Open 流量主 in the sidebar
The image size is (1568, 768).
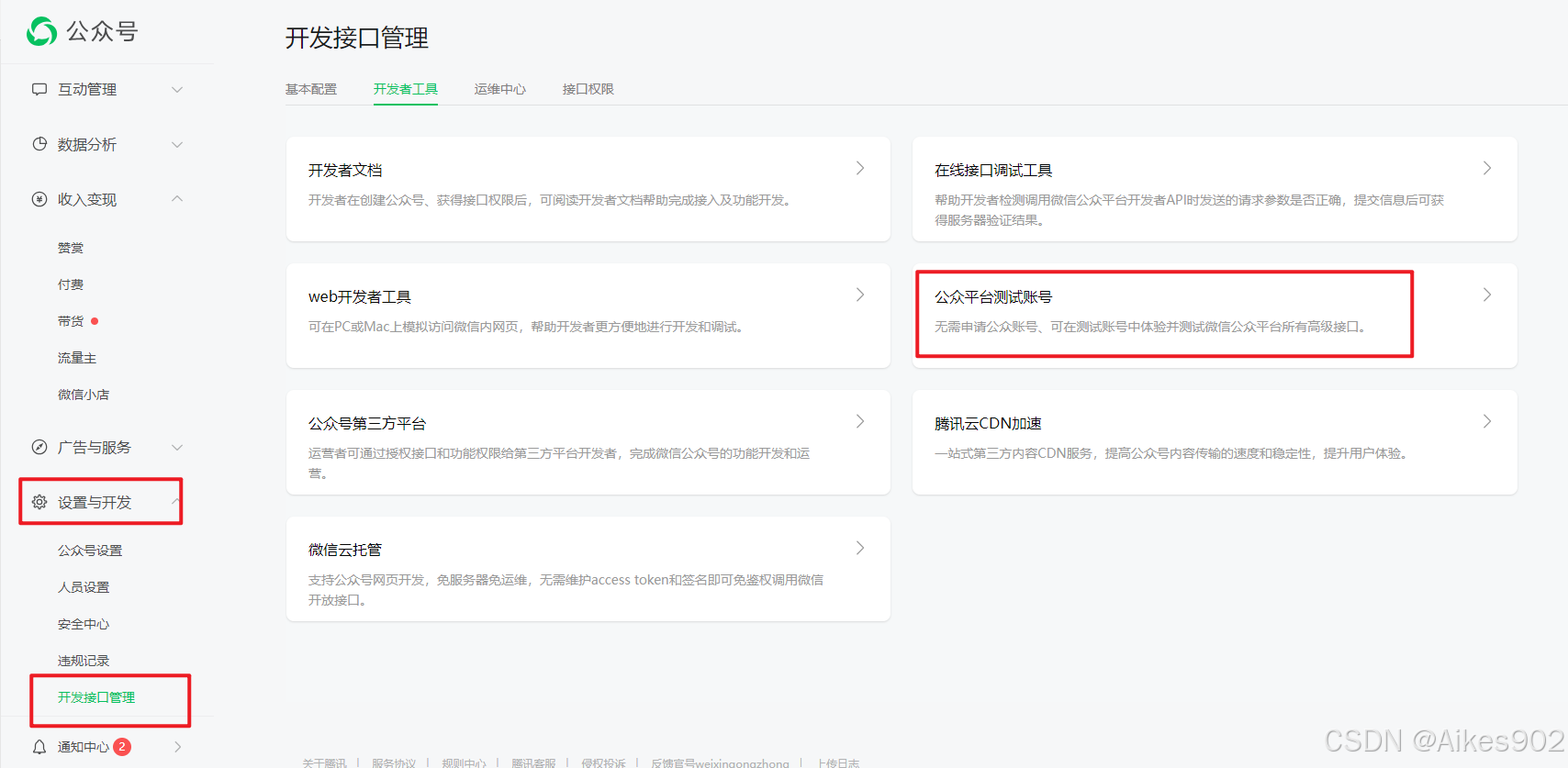click(77, 358)
